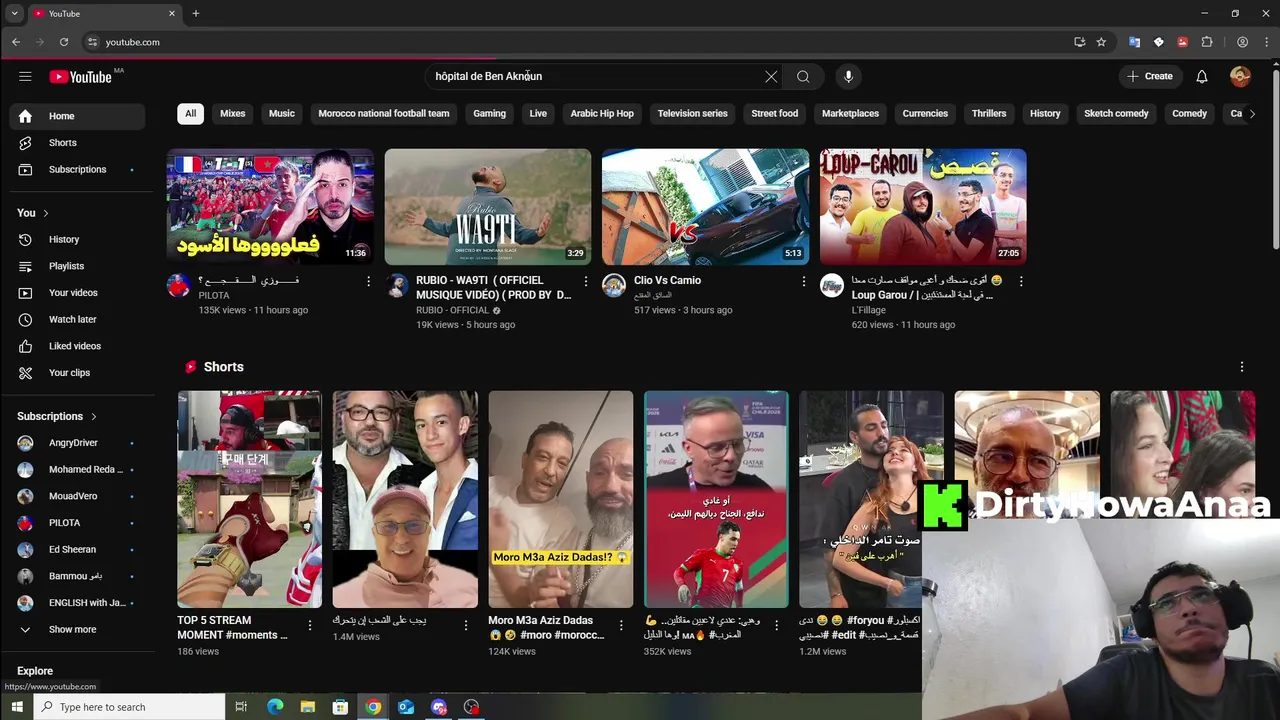Image resolution: width=1280 pixels, height=720 pixels.
Task: Open Liked videos in sidebar
Action: pos(78,346)
